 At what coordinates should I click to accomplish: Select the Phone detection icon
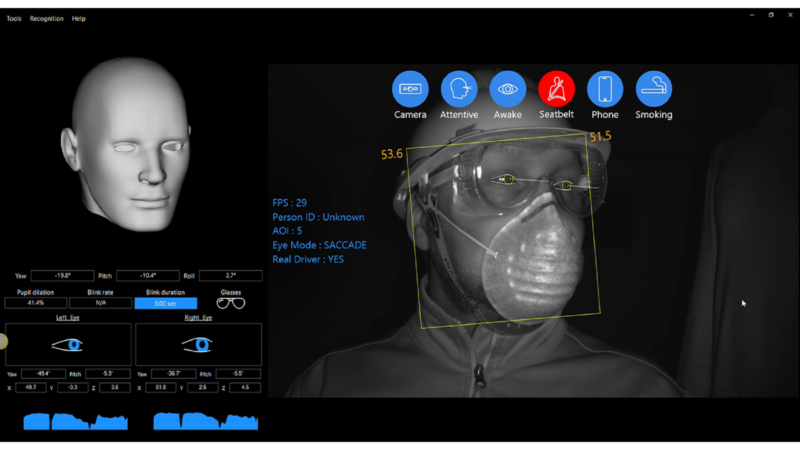point(605,89)
